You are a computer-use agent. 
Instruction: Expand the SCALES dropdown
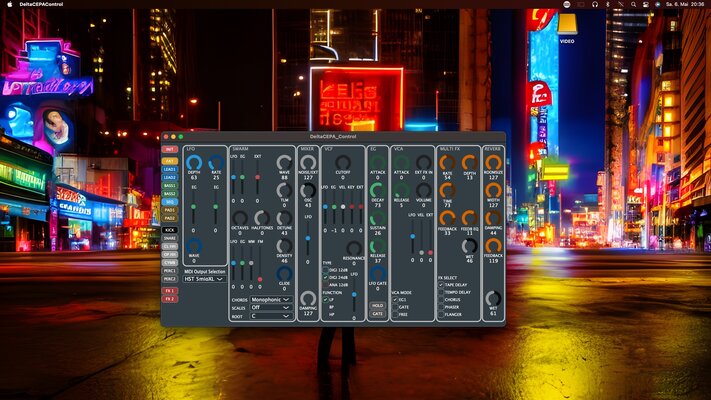[x=271, y=307]
